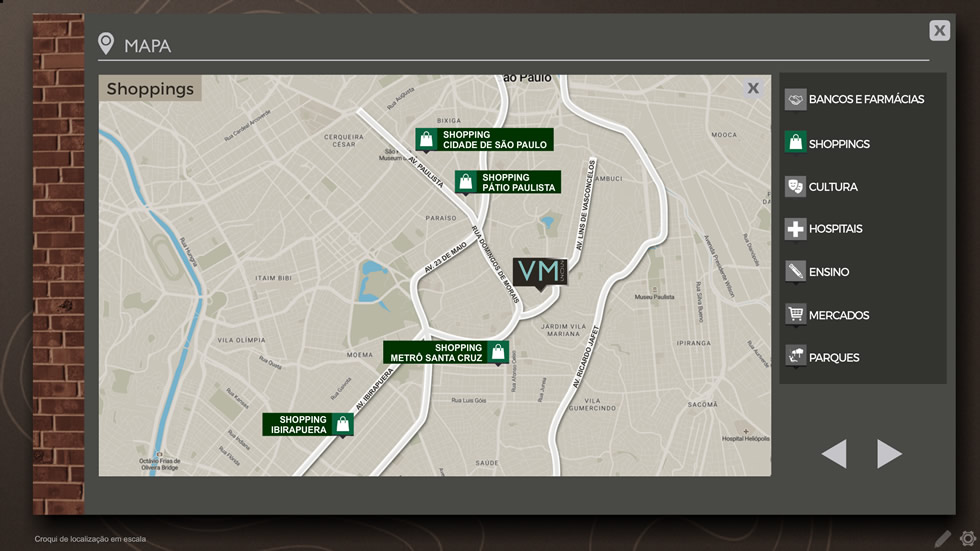980x551 pixels.
Task: Select the green Shoppings bag icon
Action: click(795, 143)
